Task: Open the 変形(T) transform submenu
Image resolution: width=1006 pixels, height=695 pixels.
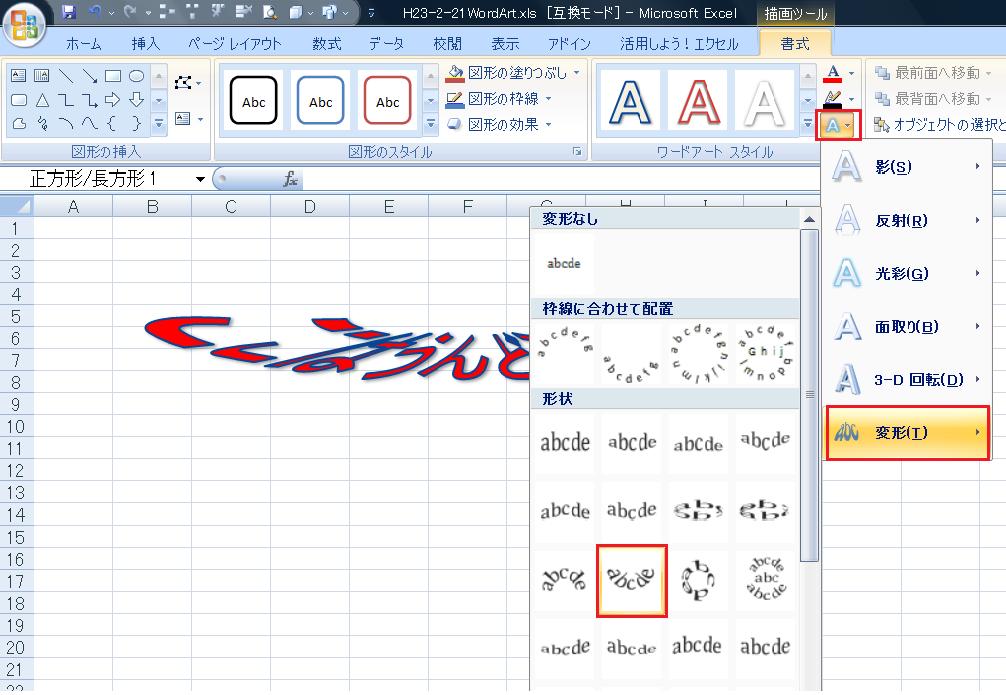Action: (x=907, y=433)
